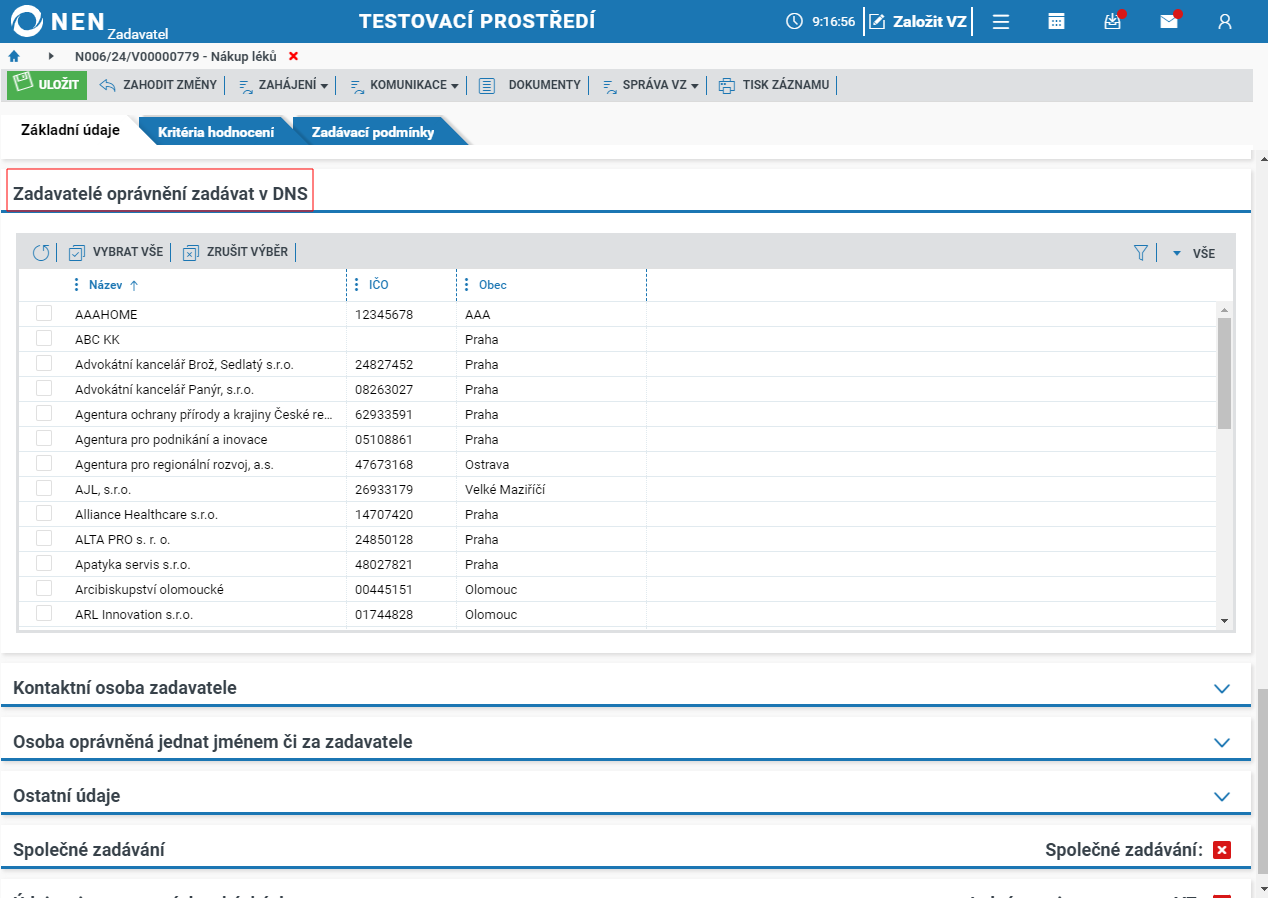The image size is (1268, 898).
Task: Switch to Základní údaje tab
Action: click(70, 130)
